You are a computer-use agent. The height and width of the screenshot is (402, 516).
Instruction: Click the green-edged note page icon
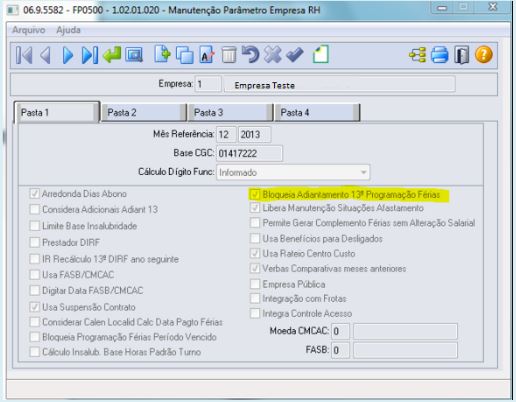321,54
